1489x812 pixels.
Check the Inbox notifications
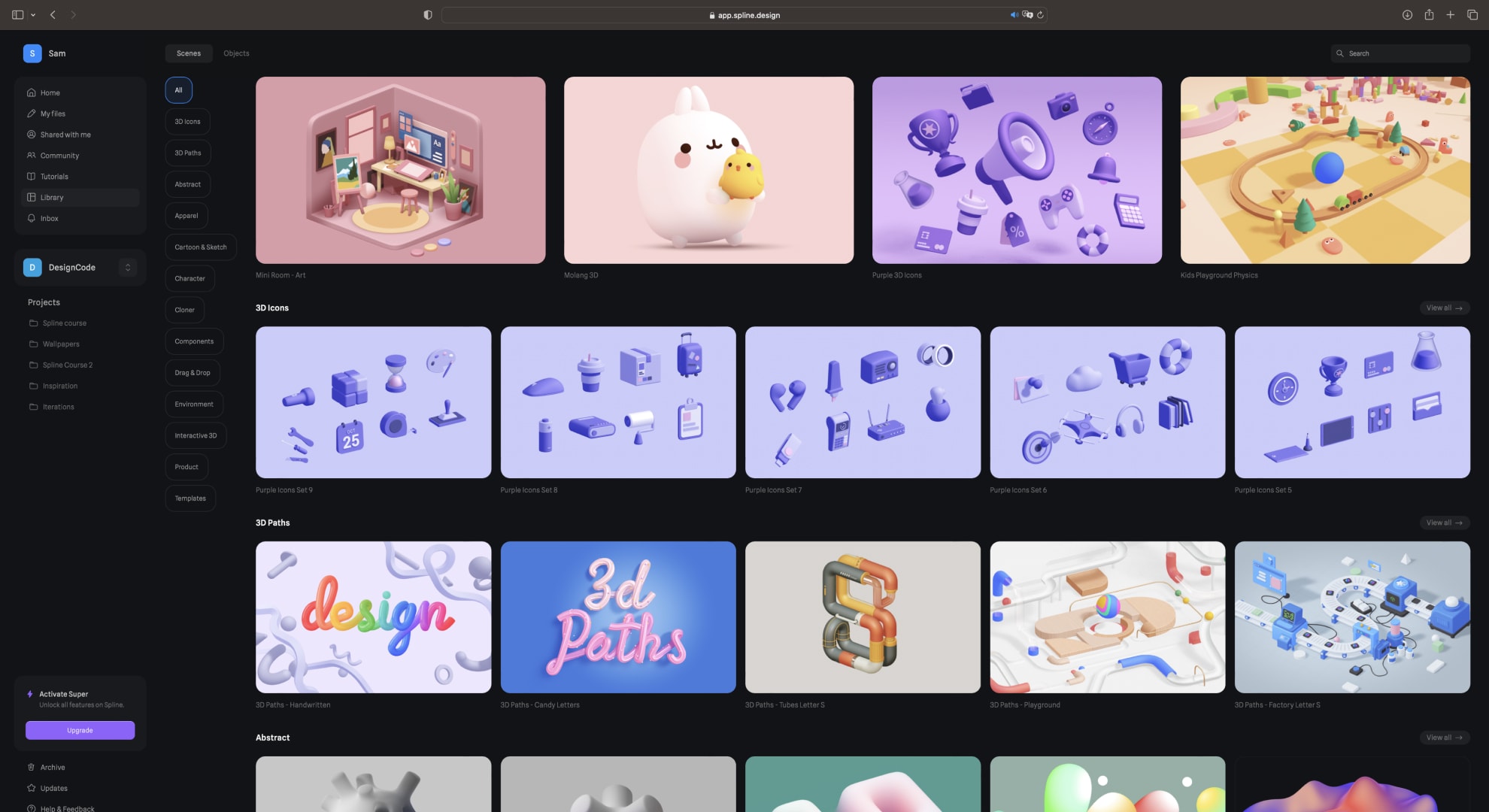[x=49, y=218]
